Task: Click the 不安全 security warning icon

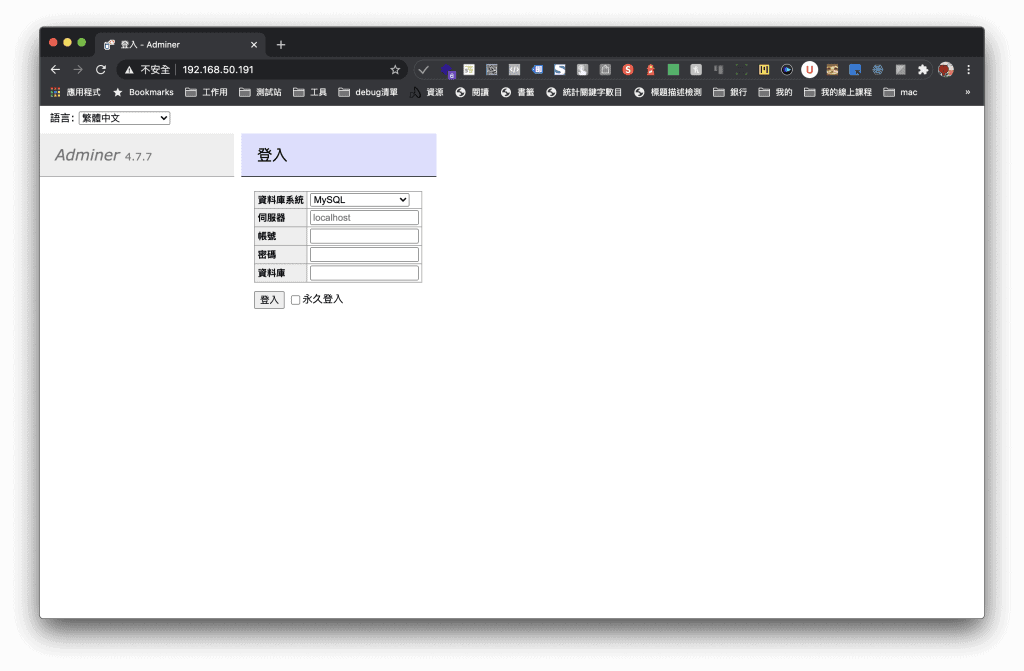Action: tap(129, 70)
